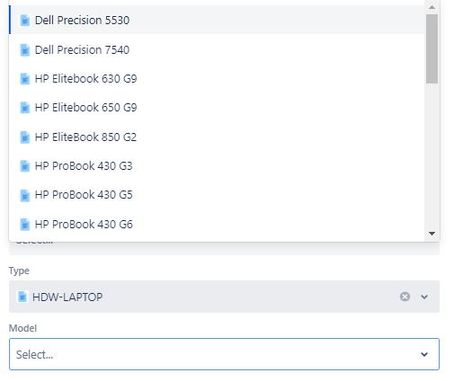The width and height of the screenshot is (454, 381).
Task: Expand the Type dropdown chevron
Action: coord(424,297)
